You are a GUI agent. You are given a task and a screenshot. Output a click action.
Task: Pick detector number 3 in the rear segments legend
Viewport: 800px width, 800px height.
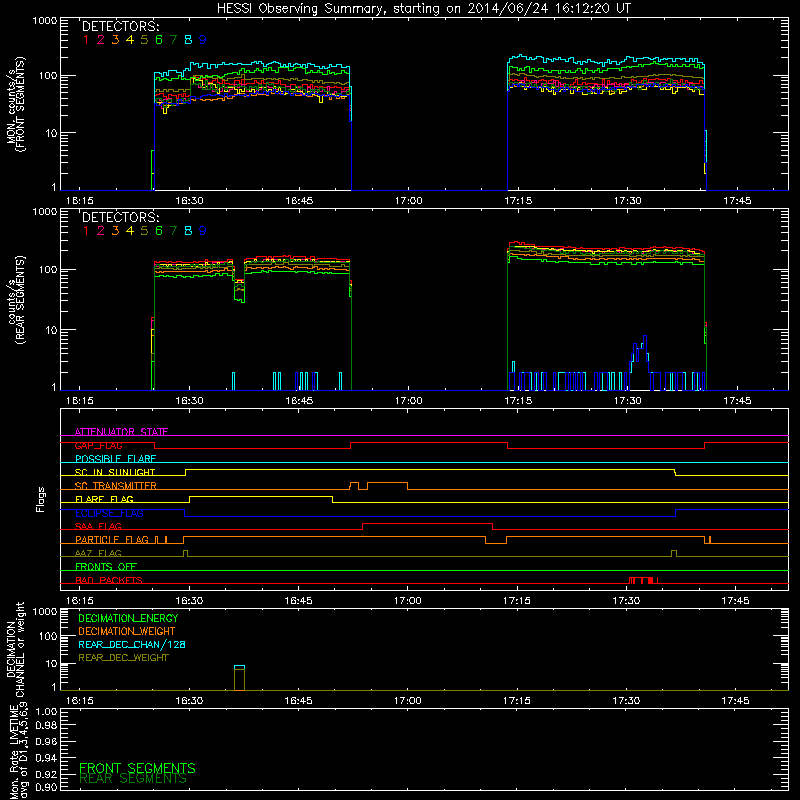click(x=115, y=231)
